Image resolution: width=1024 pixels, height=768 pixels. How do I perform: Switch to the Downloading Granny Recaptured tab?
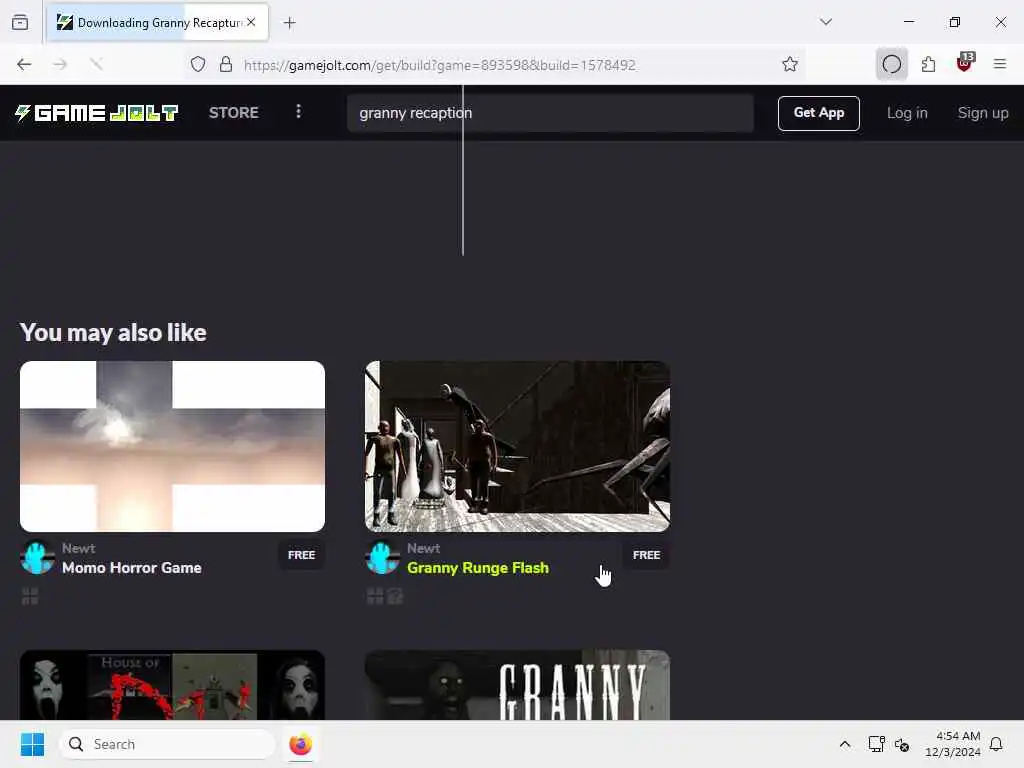(157, 23)
